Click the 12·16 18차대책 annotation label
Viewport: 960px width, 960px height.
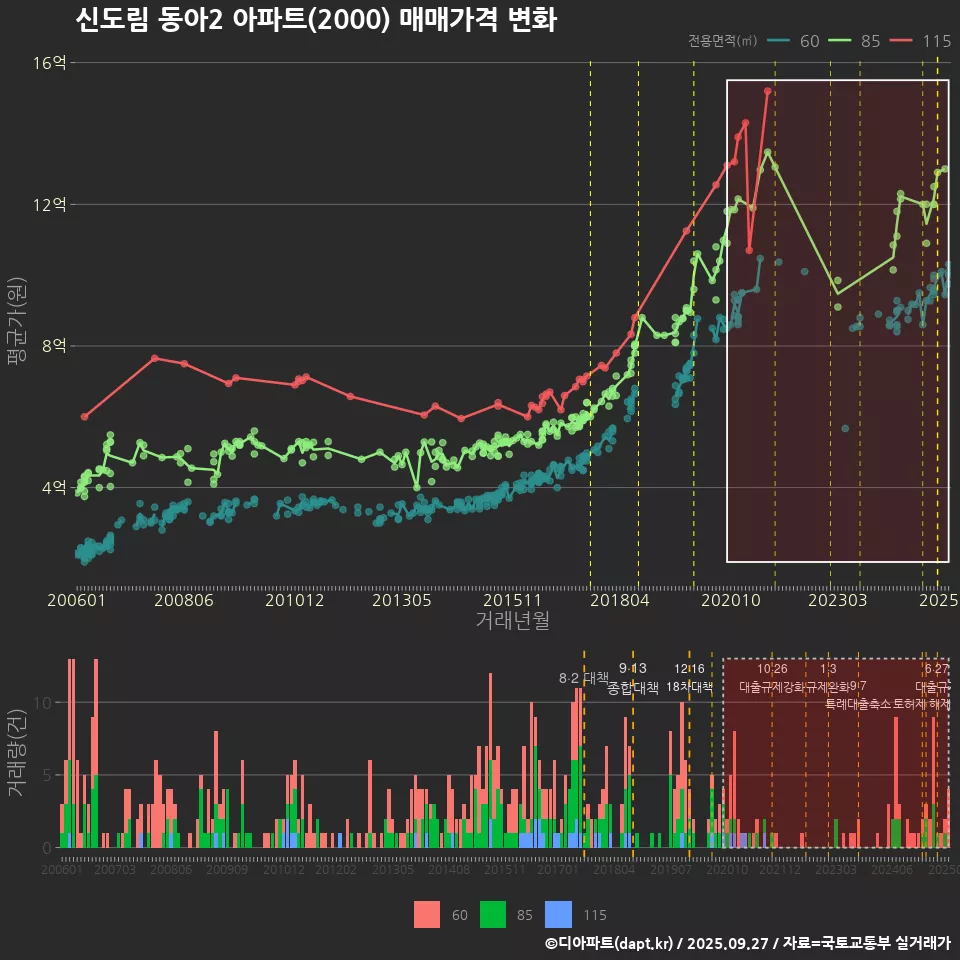click(x=689, y=679)
